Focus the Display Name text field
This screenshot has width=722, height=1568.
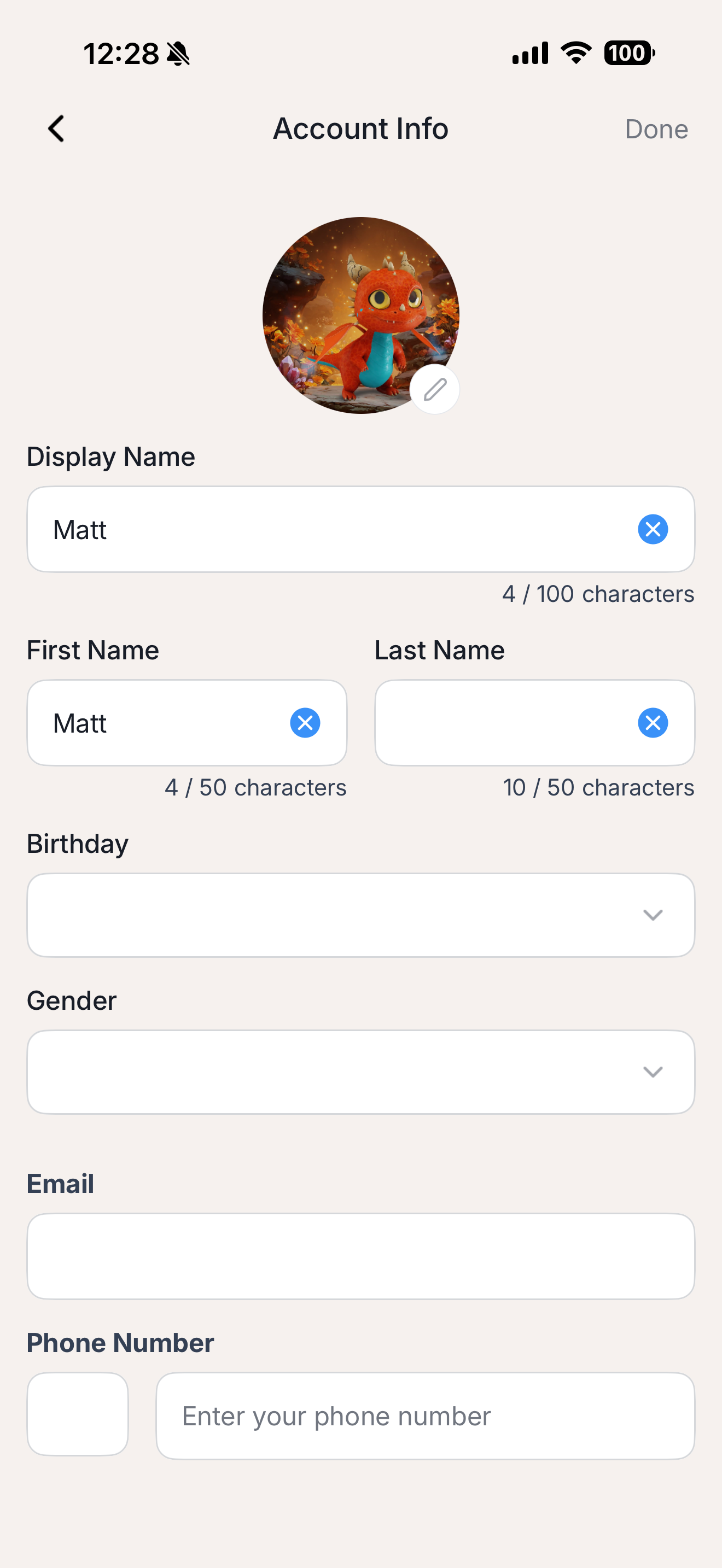pyautogui.click(x=329, y=530)
